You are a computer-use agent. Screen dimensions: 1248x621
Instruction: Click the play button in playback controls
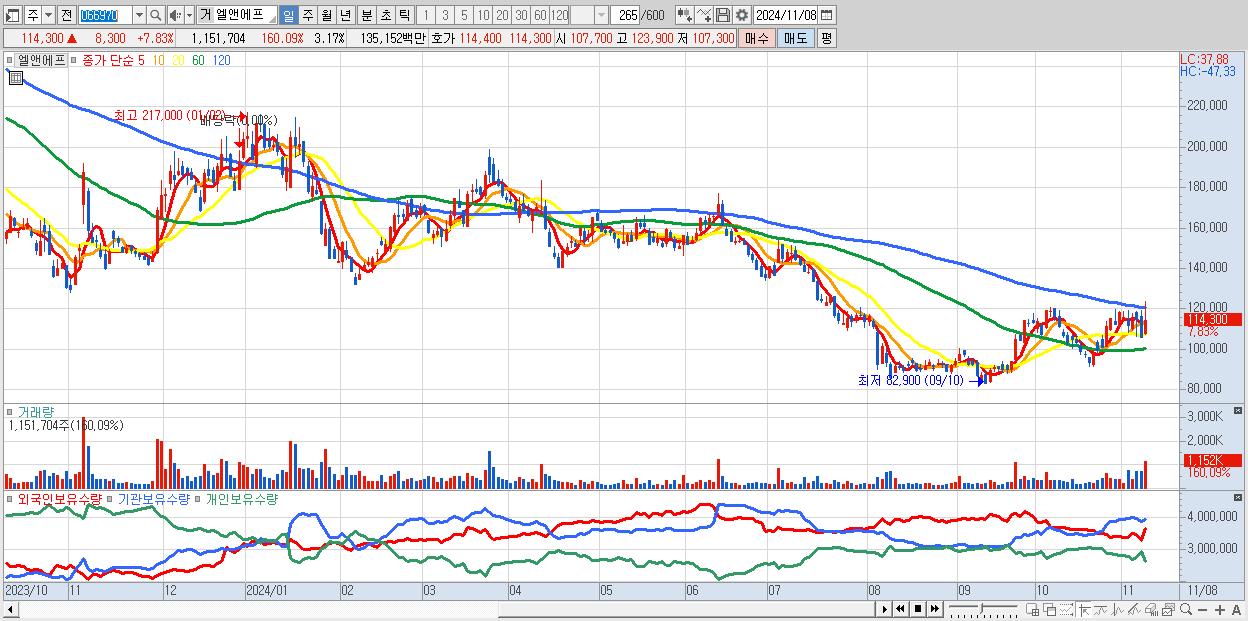click(x=885, y=609)
